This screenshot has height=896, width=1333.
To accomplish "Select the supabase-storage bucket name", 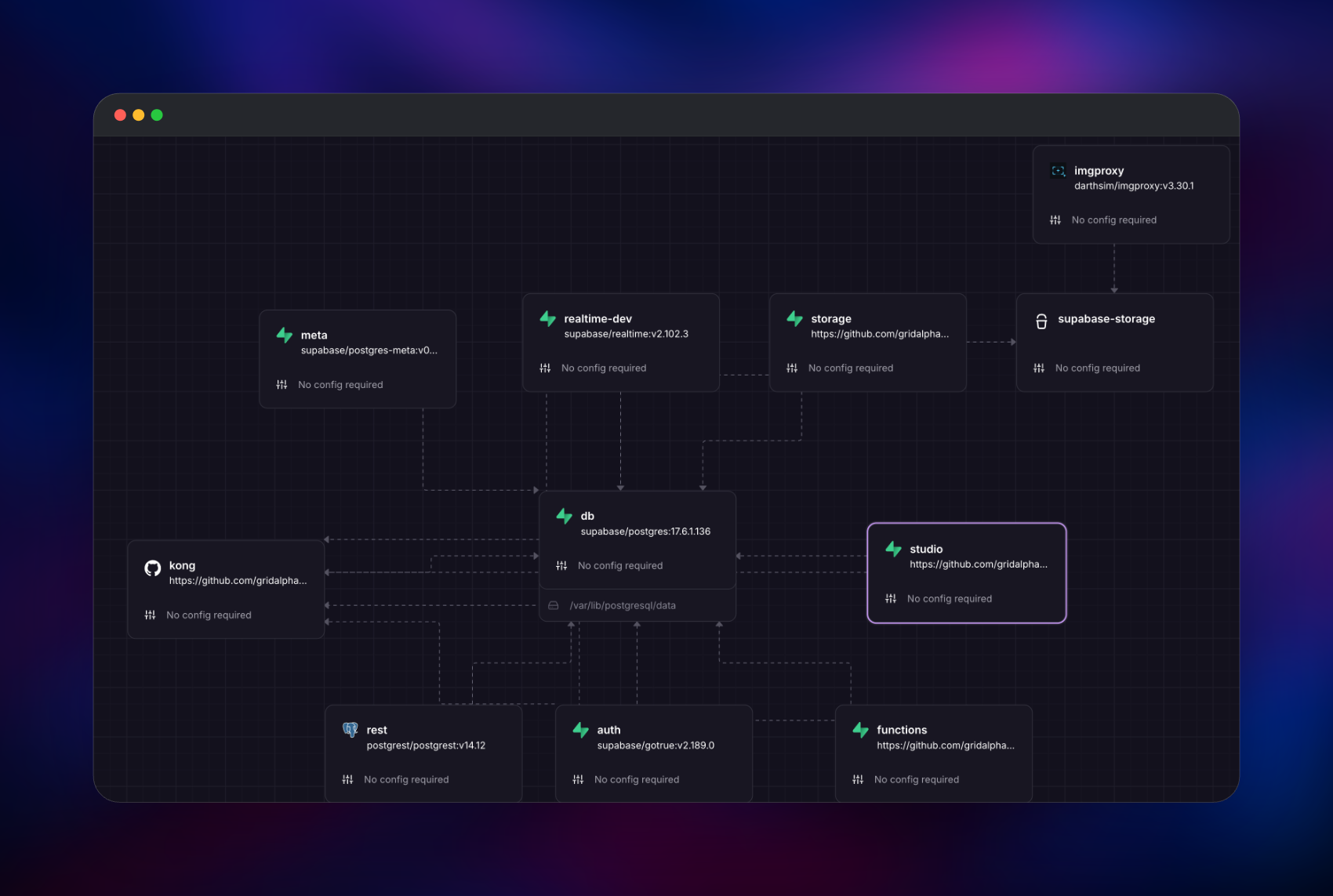I will (x=1106, y=319).
